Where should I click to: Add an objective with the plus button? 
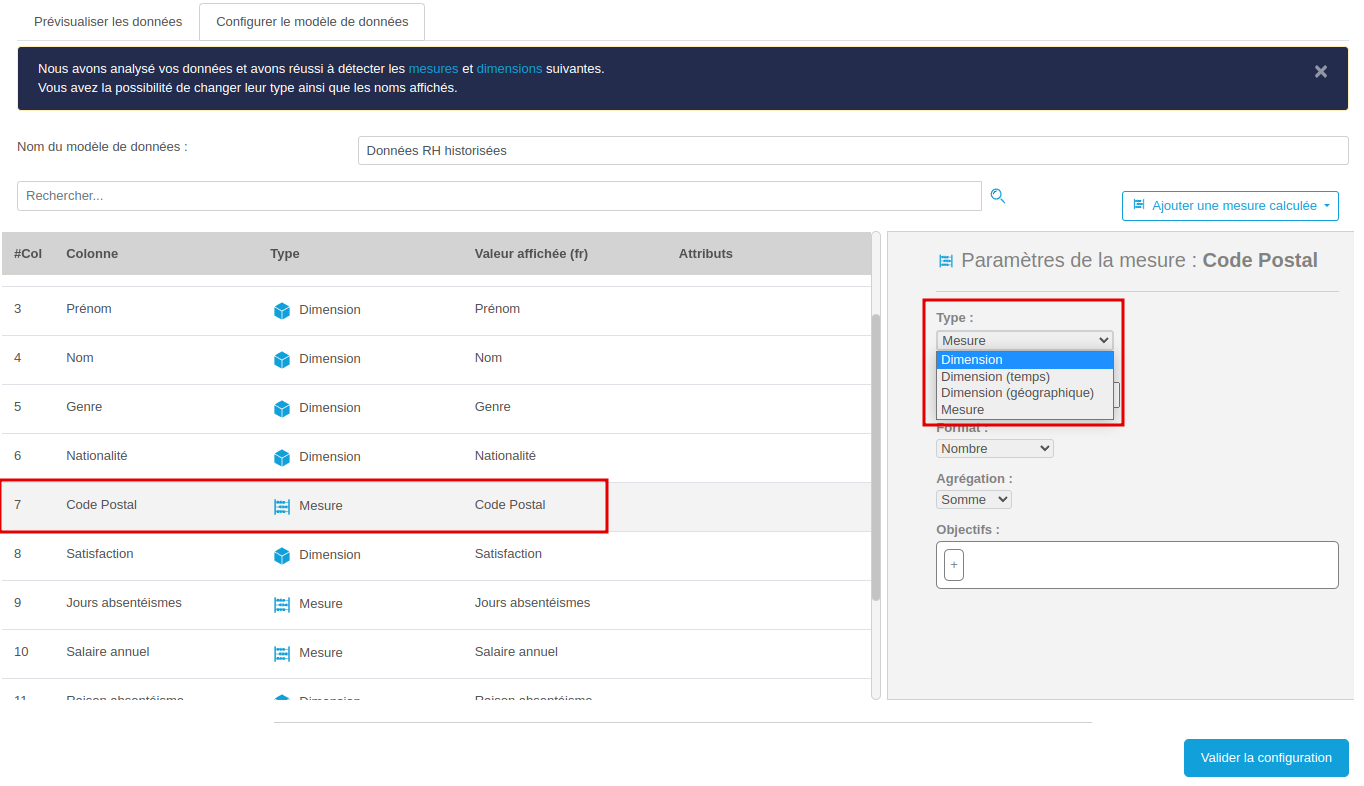[954, 565]
